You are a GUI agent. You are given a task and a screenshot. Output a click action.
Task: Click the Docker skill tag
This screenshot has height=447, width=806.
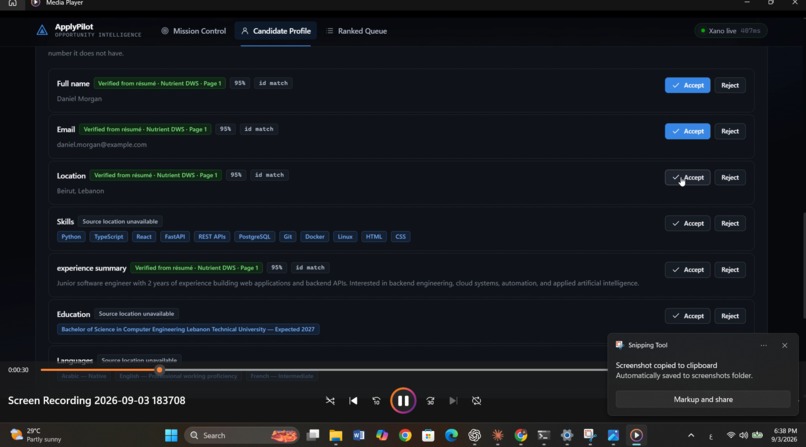tap(315, 237)
